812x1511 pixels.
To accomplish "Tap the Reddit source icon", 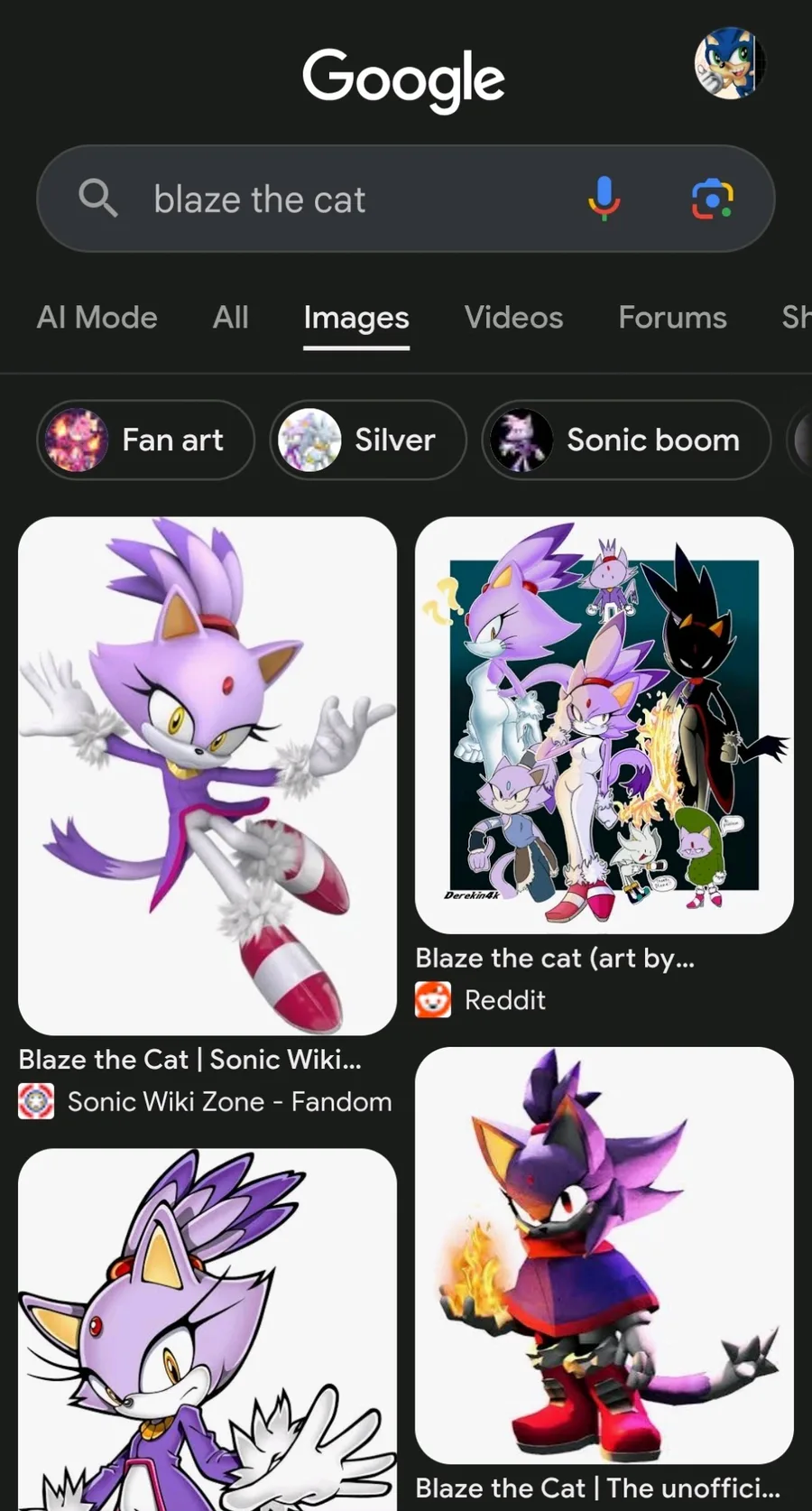I will pyautogui.click(x=433, y=1000).
